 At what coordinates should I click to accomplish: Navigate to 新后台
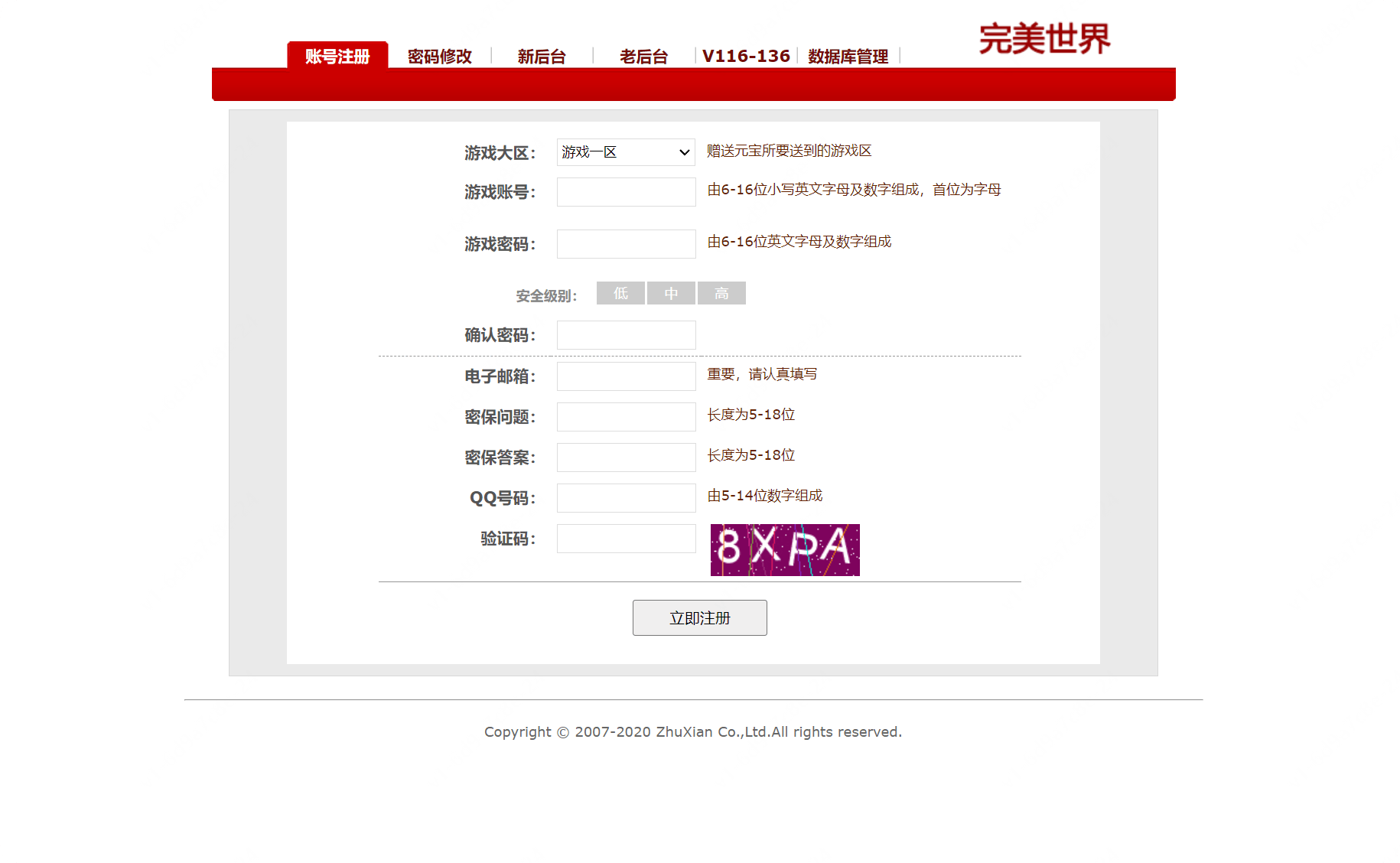click(x=541, y=56)
